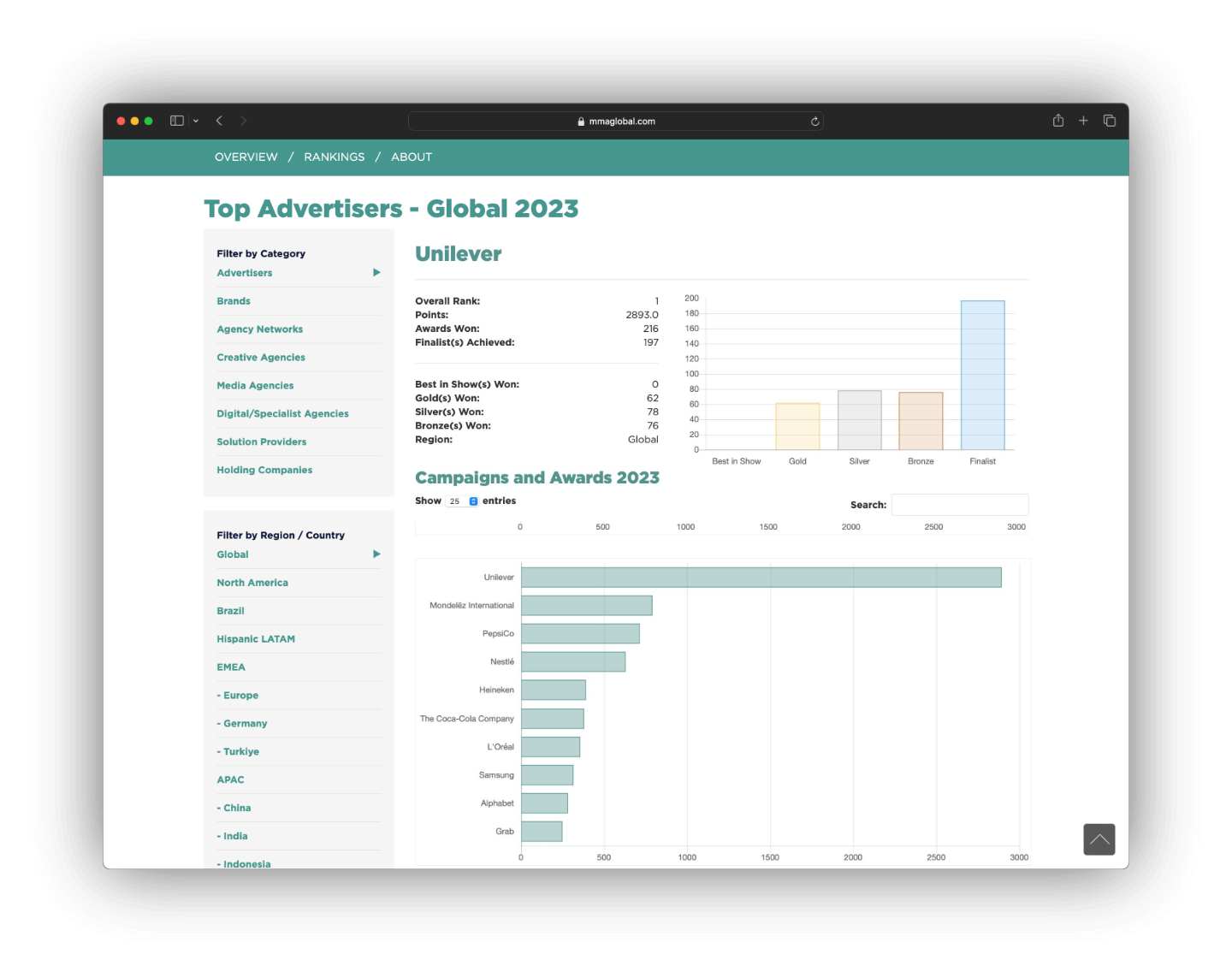Click the arrow next to Global region
The width and height of the screenshot is (1232, 972).
[376, 554]
